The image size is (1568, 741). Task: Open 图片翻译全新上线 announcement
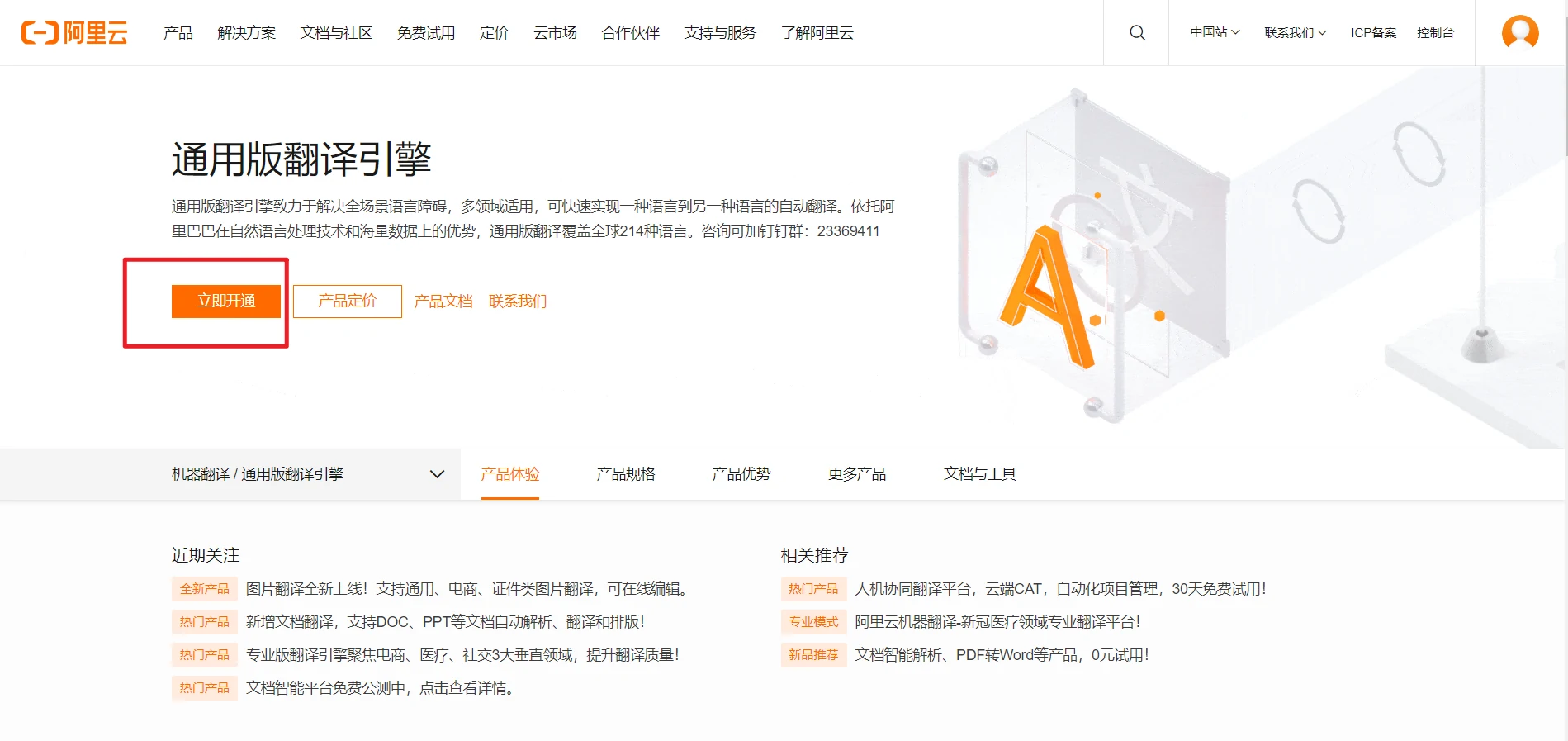(x=467, y=589)
